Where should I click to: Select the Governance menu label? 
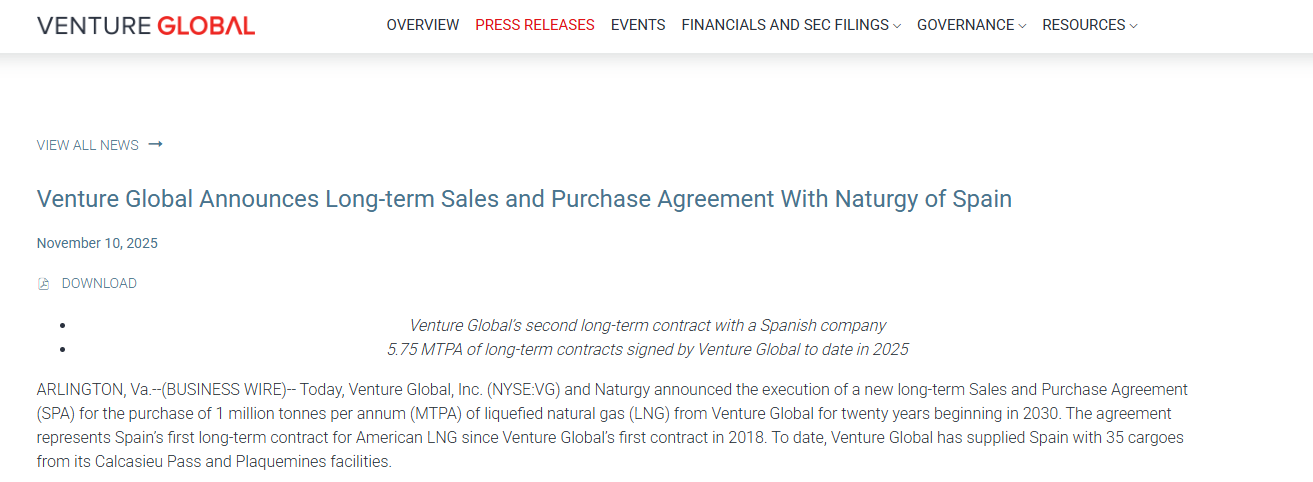(965, 25)
